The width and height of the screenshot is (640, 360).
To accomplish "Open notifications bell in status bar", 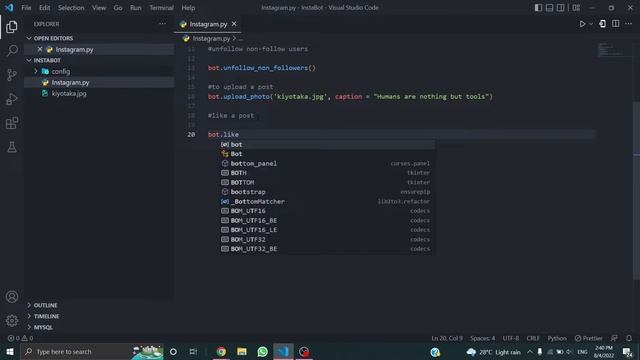I will tap(629, 338).
